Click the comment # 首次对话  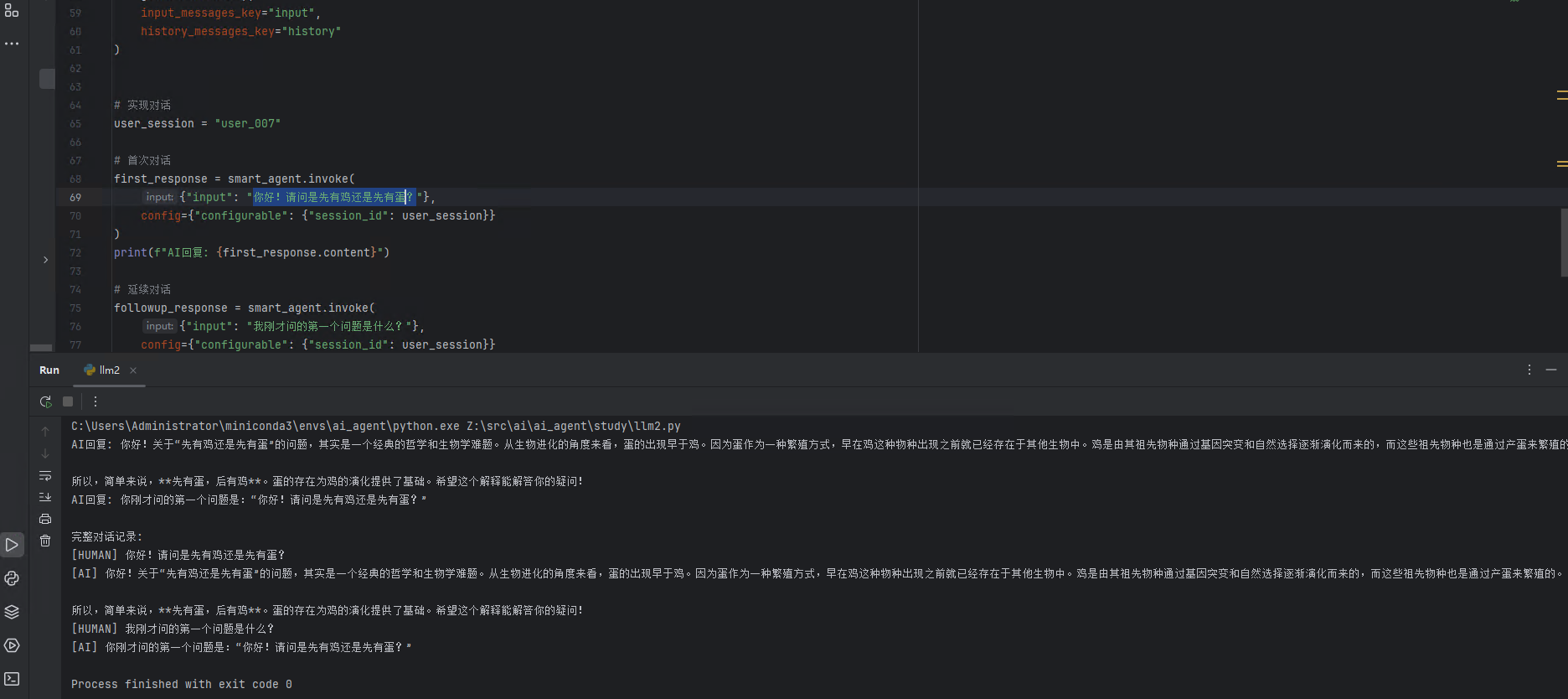pyautogui.click(x=142, y=161)
